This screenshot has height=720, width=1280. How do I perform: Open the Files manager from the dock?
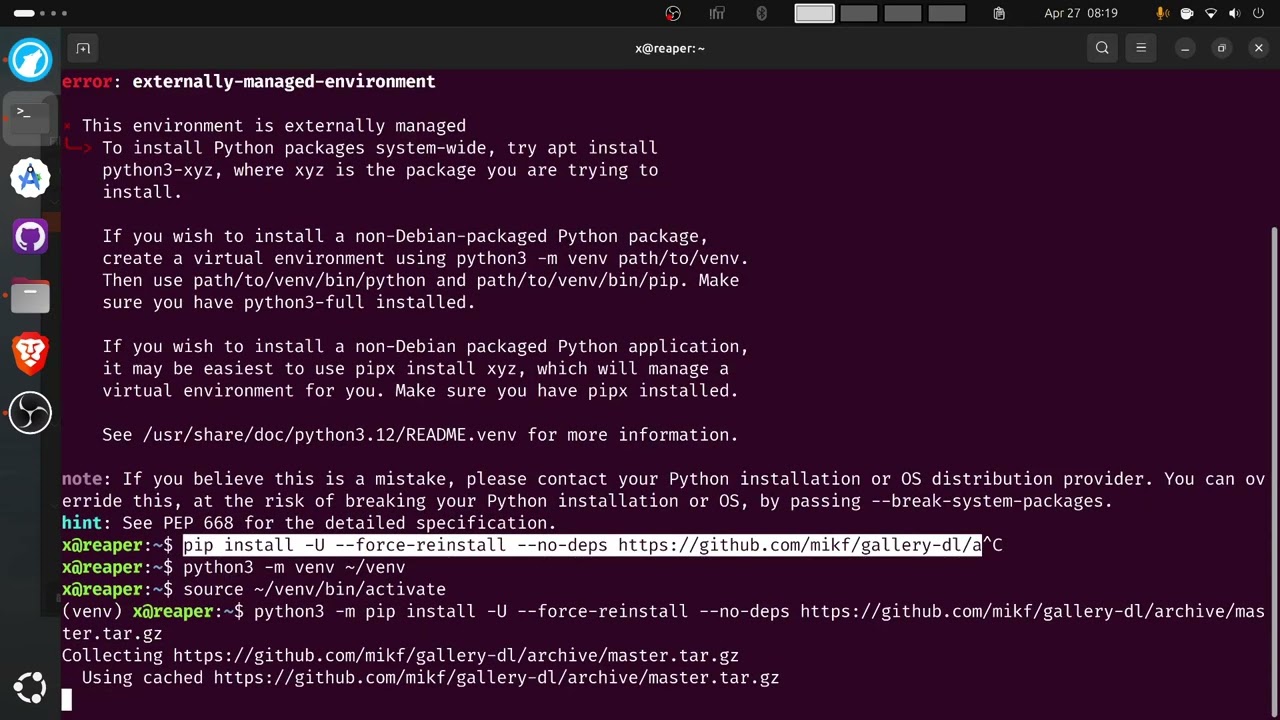(x=30, y=296)
